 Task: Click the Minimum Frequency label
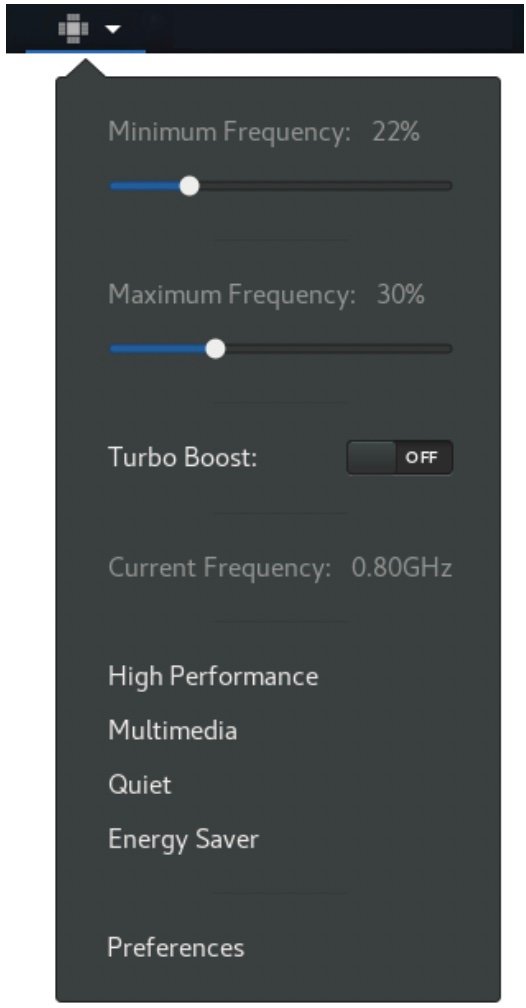point(230,132)
